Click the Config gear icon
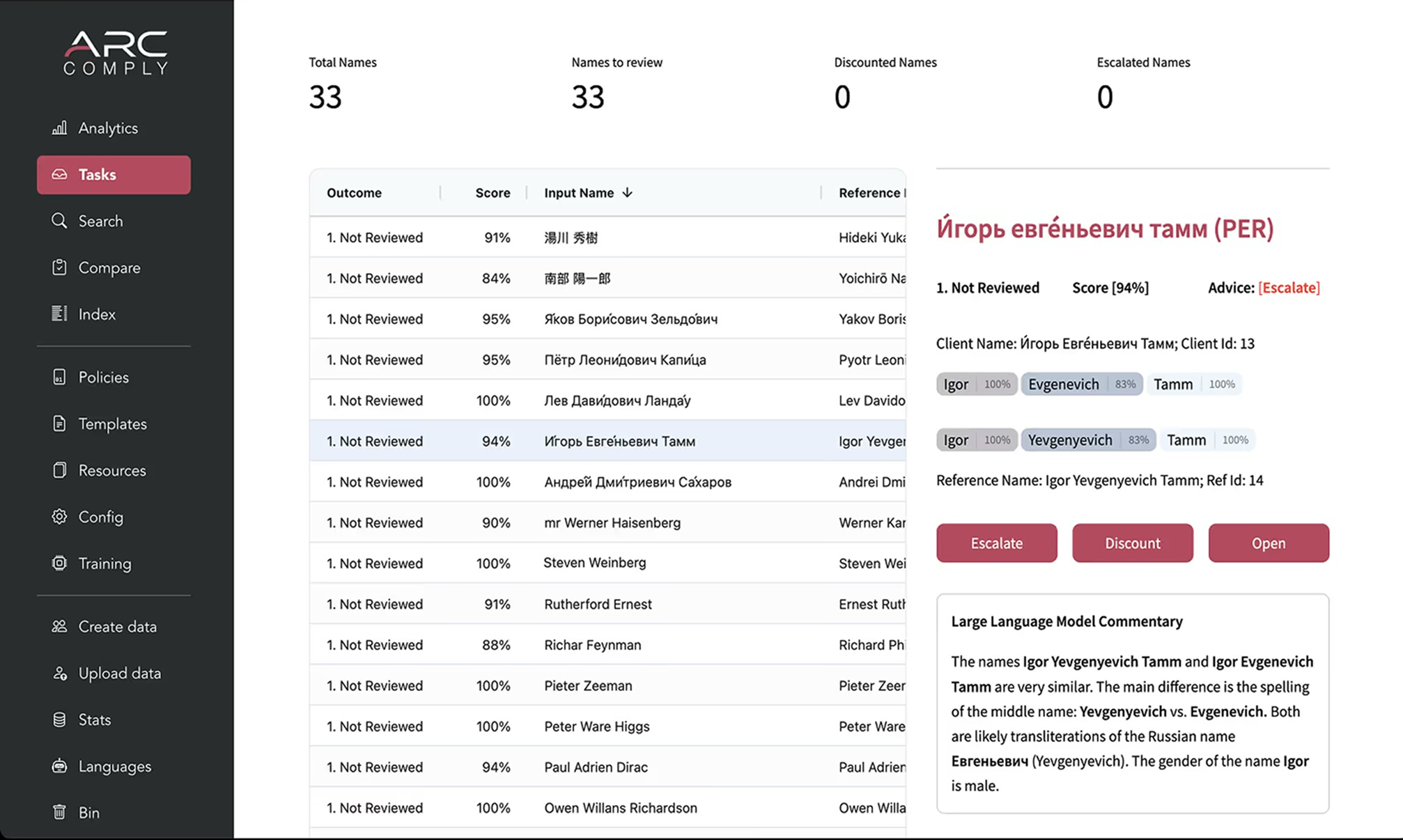Screen dimensions: 1403x840 pos(59,517)
